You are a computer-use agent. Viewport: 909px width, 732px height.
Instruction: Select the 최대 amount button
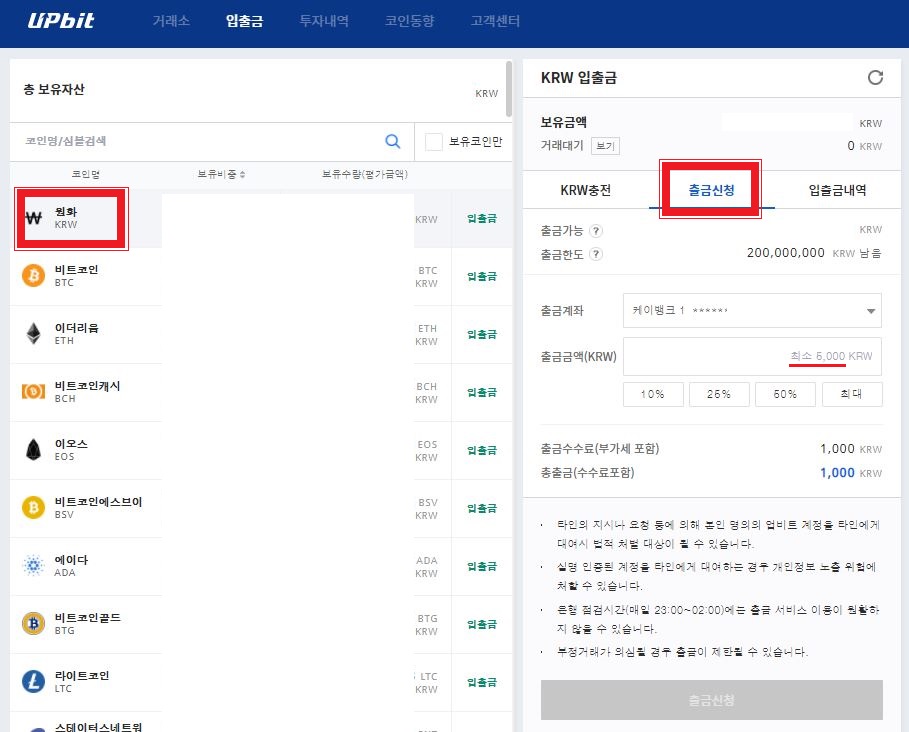[x=852, y=394]
